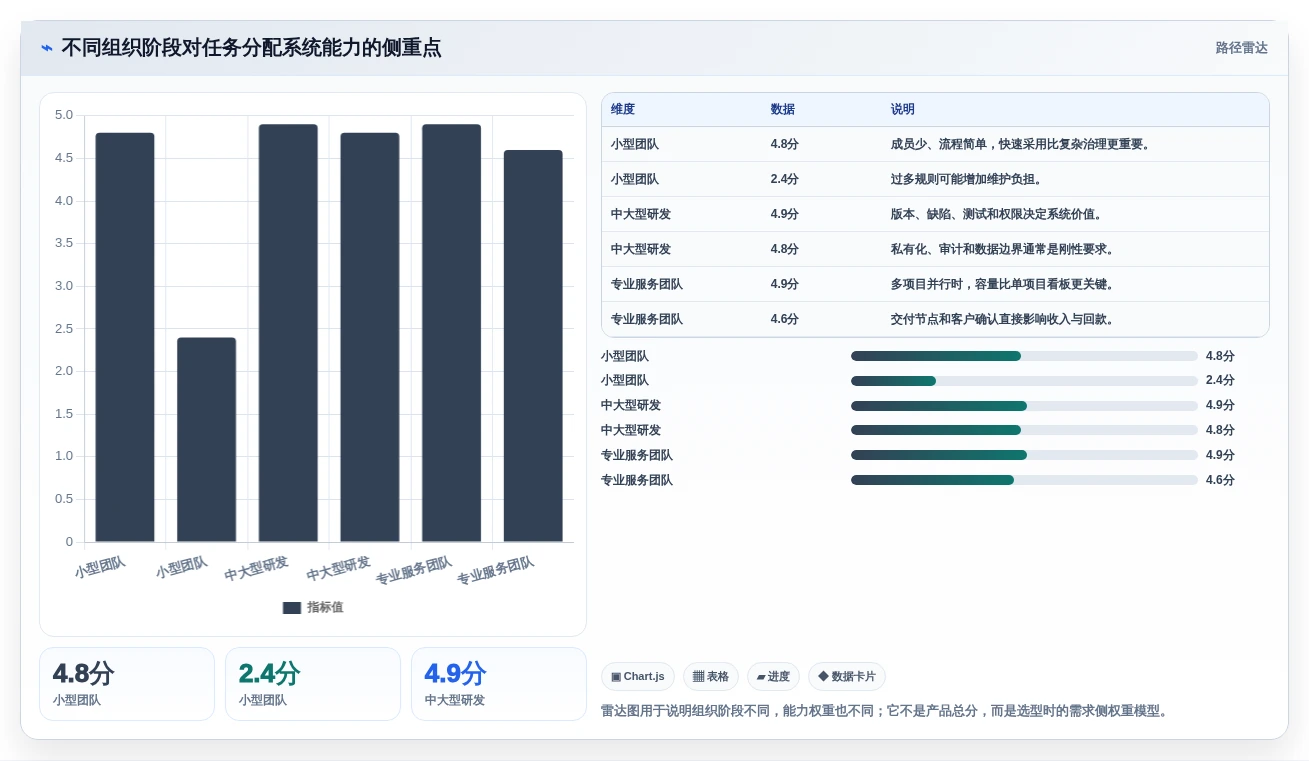Image resolution: width=1309 pixels, height=761 pixels.
Task: Click the 4.6分 progress bar
Action: (x=1024, y=481)
